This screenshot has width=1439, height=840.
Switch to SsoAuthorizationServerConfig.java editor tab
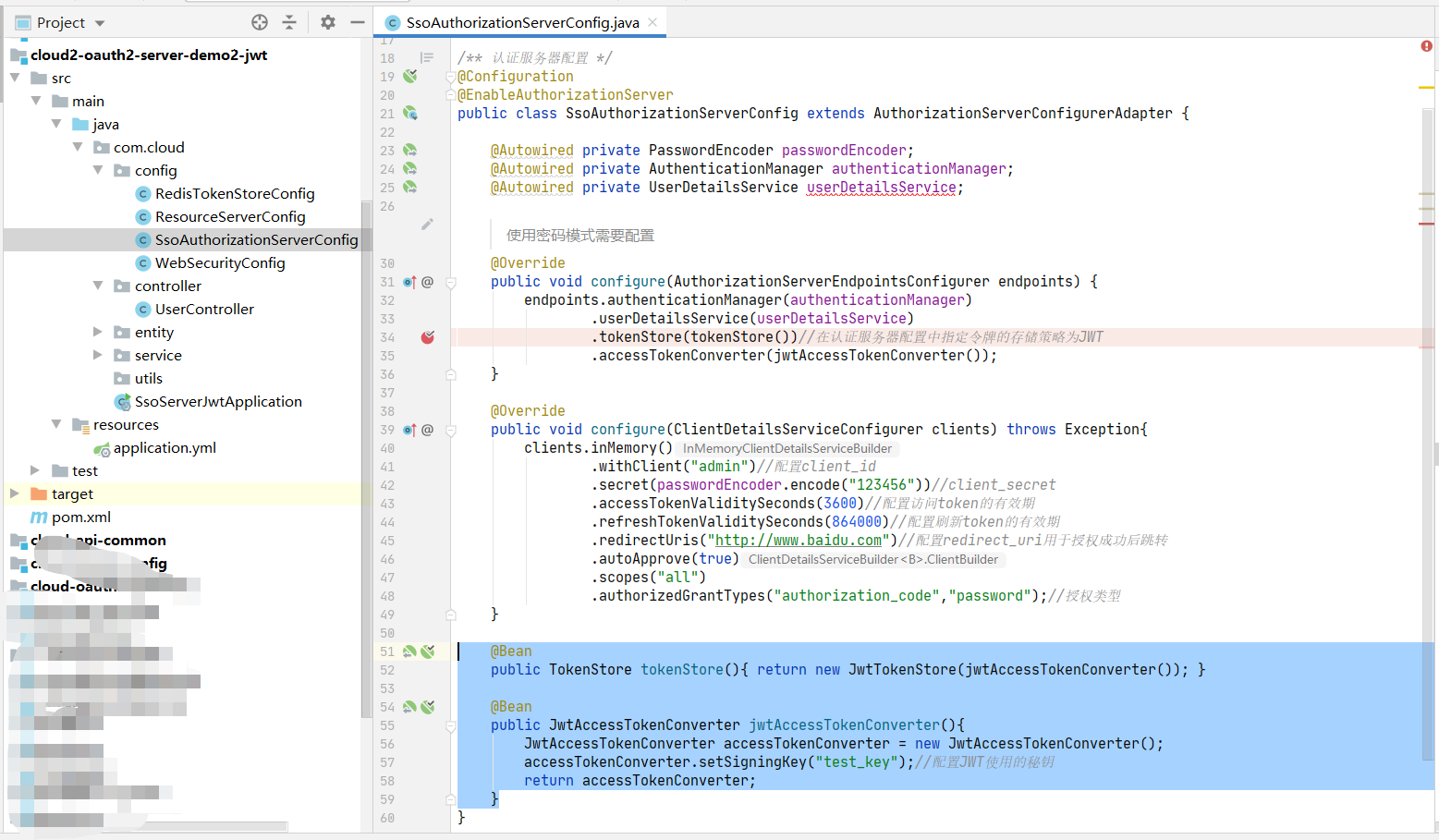522,22
